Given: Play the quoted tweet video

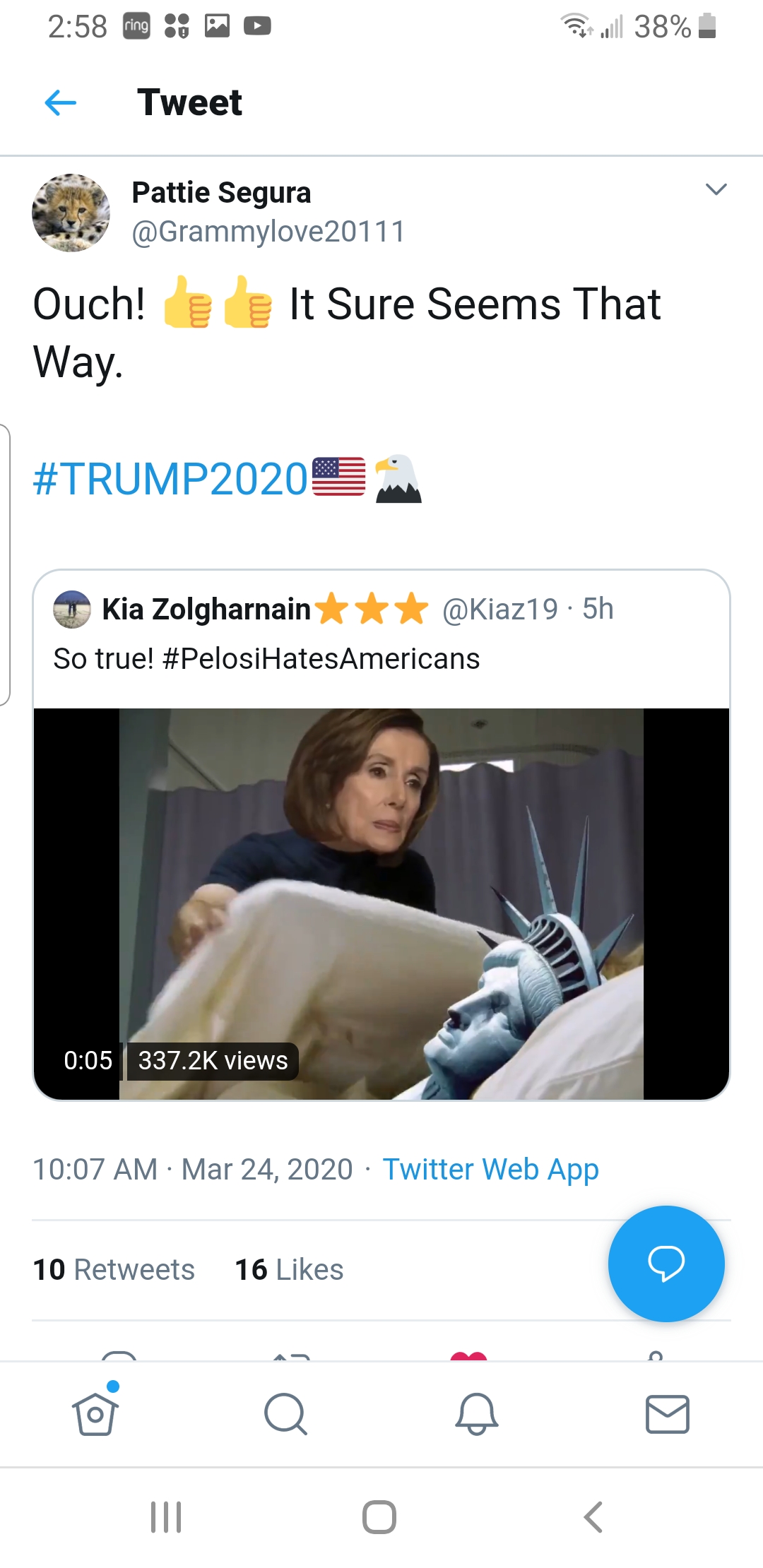Looking at the screenshot, I should (x=381, y=903).
